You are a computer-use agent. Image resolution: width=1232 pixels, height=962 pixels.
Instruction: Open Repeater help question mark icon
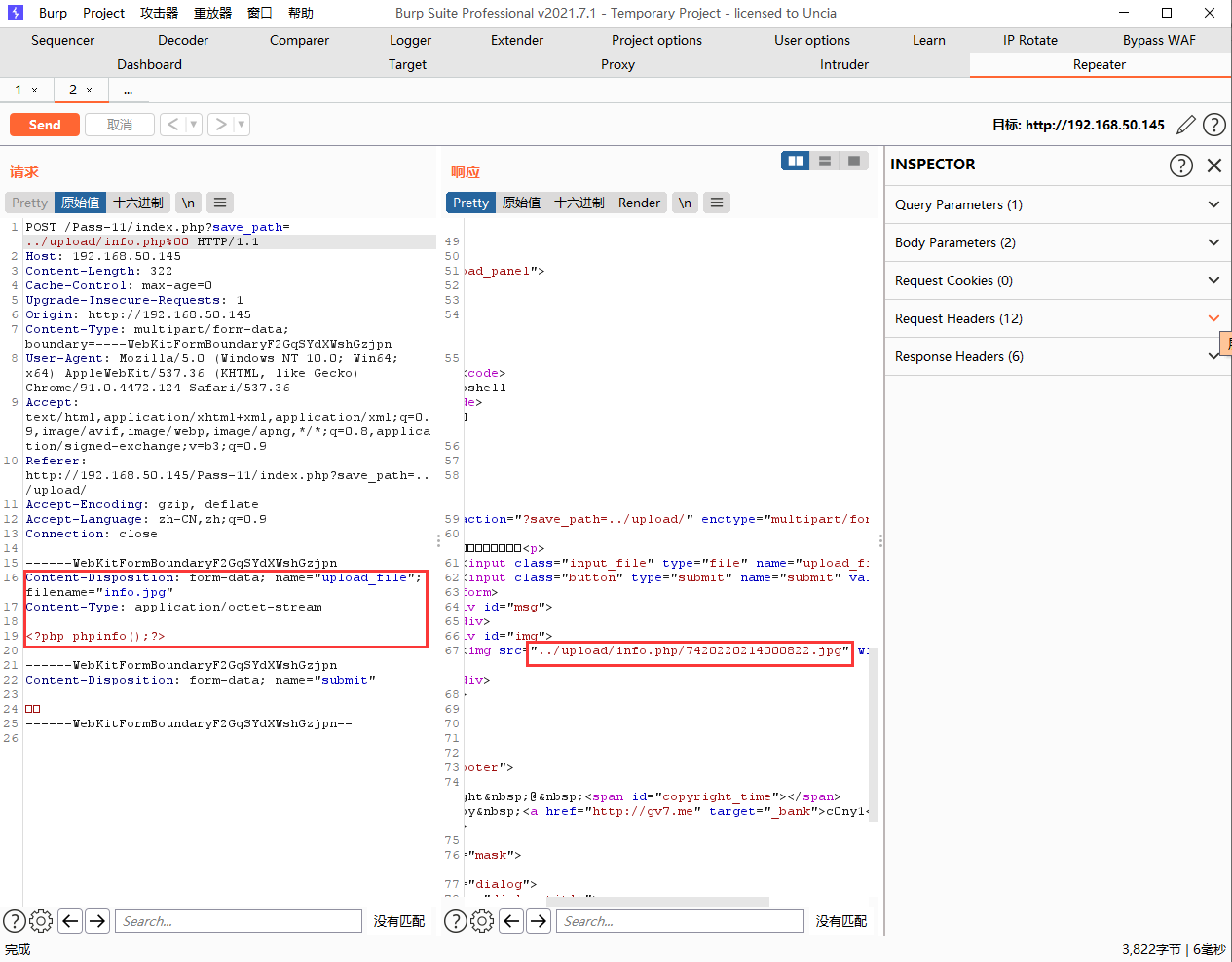coord(1214,125)
